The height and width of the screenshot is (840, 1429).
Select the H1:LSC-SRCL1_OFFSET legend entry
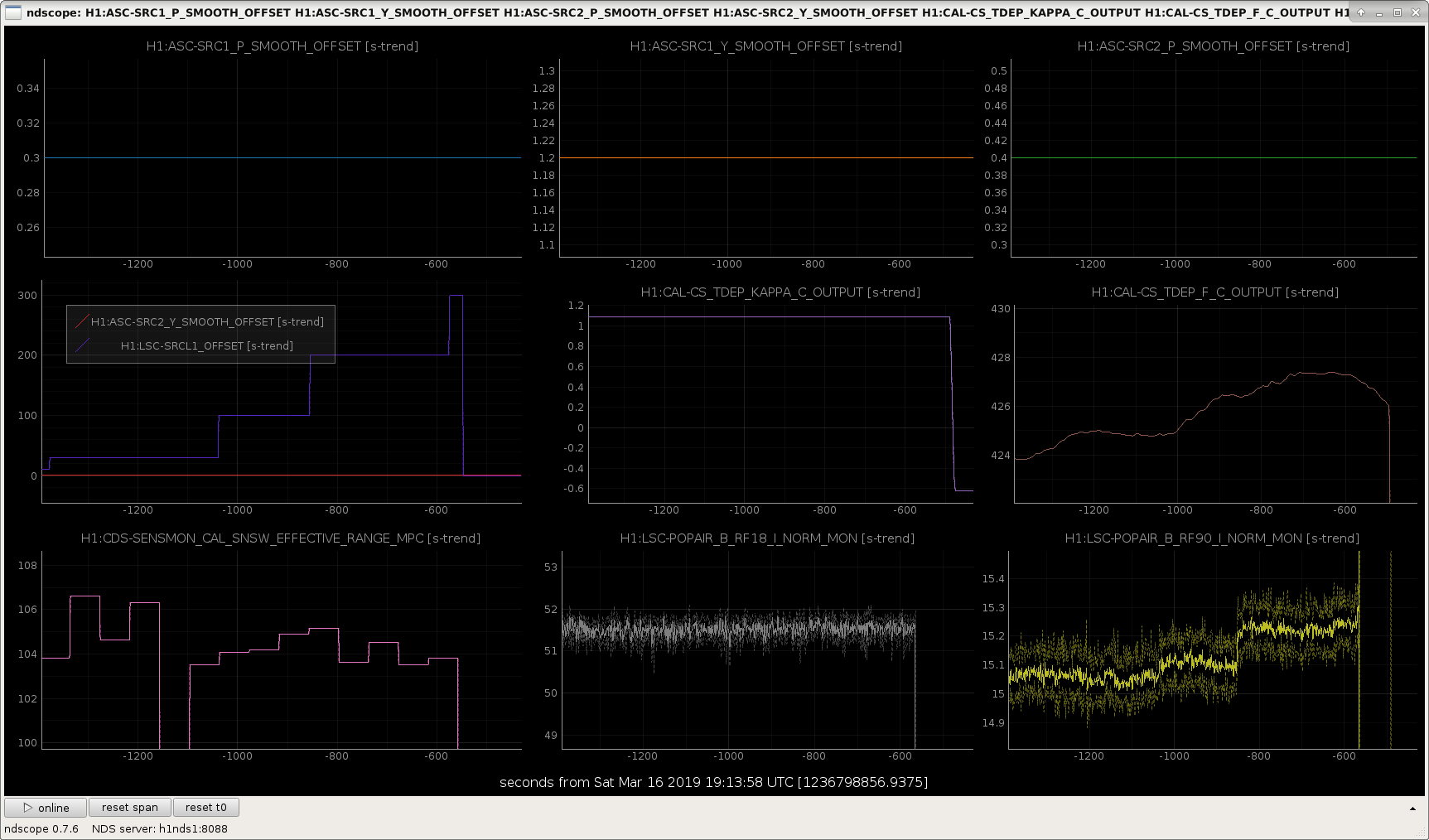tap(207, 346)
